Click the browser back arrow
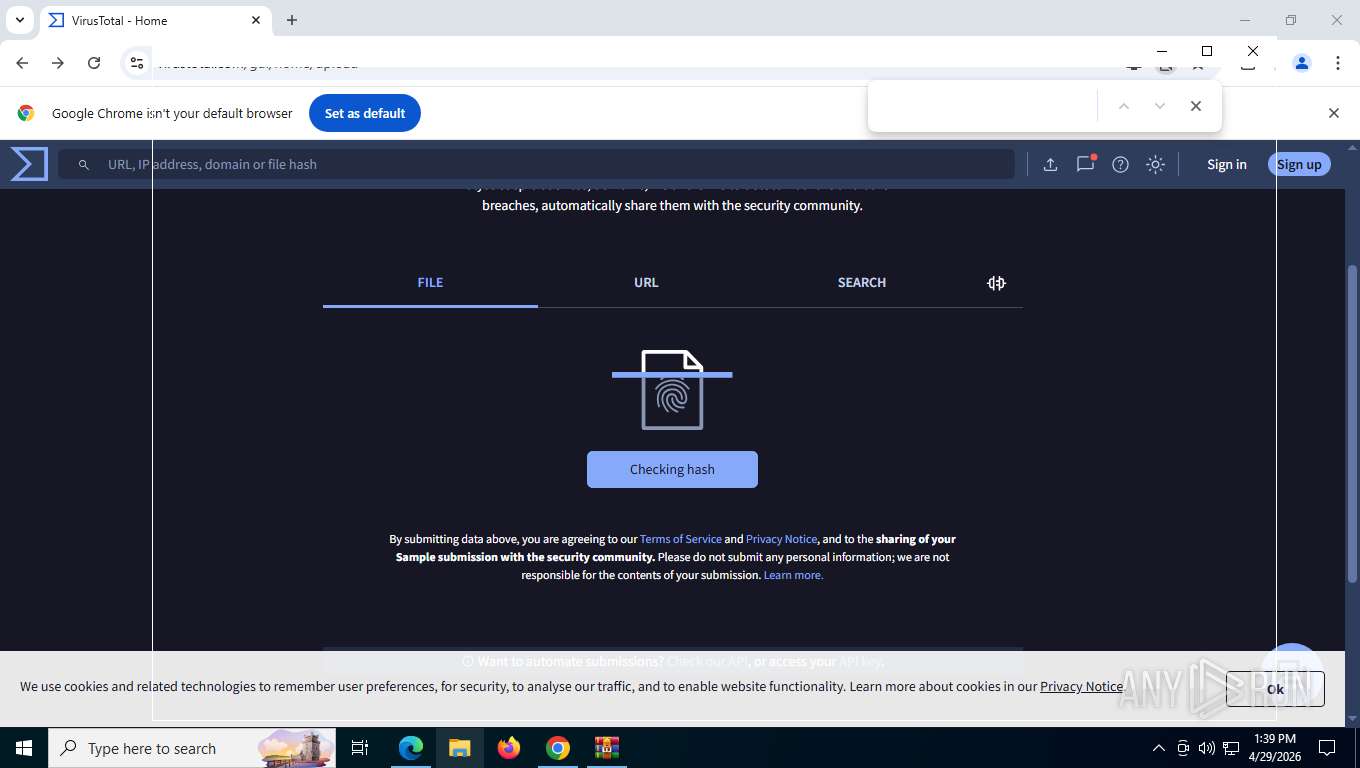The image size is (1360, 768). tap(22, 63)
